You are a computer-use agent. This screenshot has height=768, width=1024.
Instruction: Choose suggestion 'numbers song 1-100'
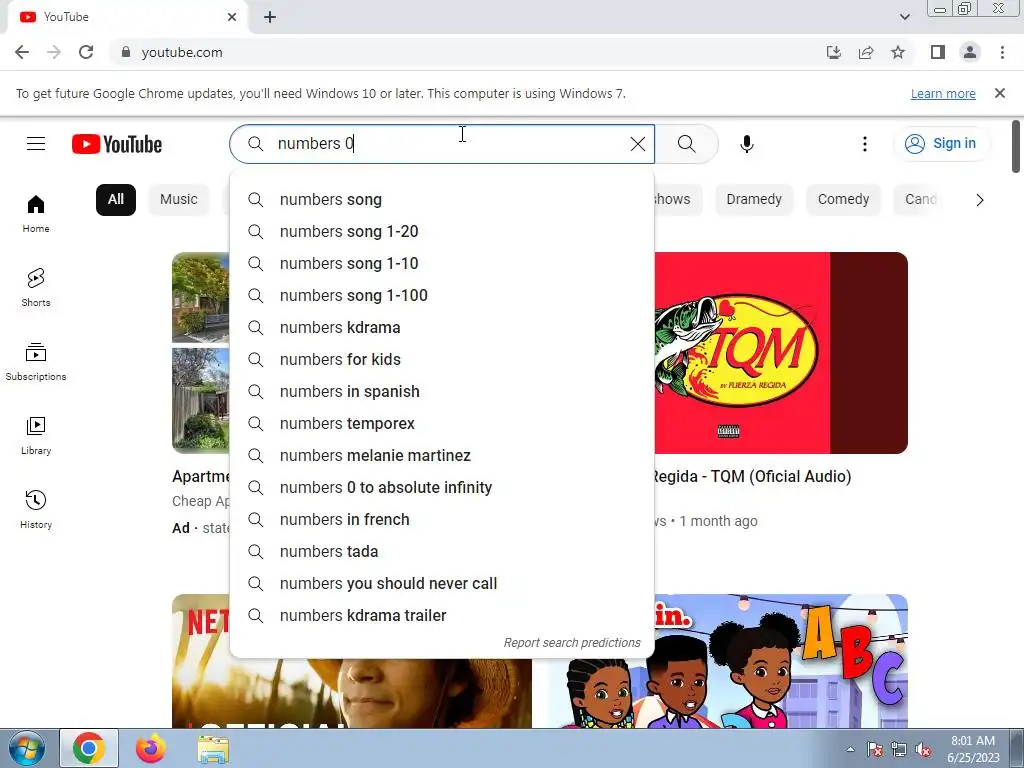point(441,295)
